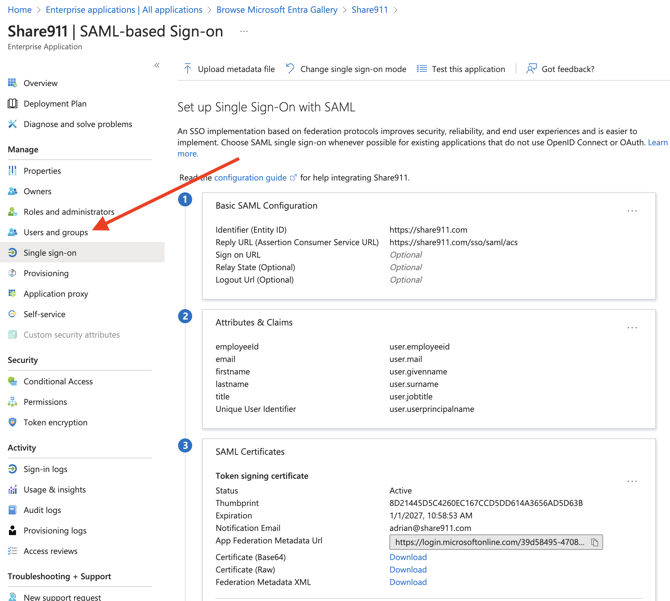Click the user.userprincipalname claim value
Screen dimensions: 670x601
tap(432, 409)
